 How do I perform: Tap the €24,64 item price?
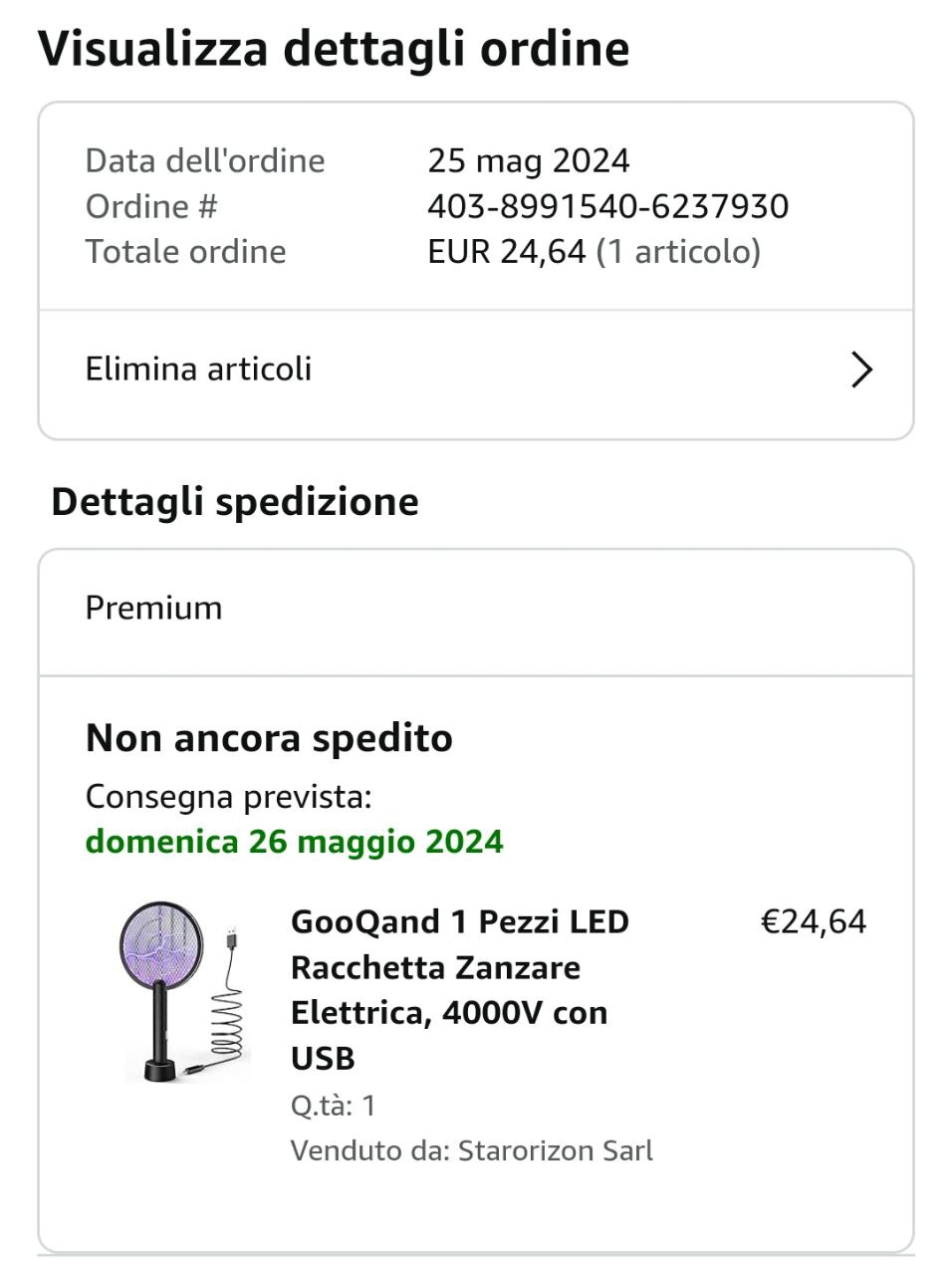pyautogui.click(x=814, y=921)
